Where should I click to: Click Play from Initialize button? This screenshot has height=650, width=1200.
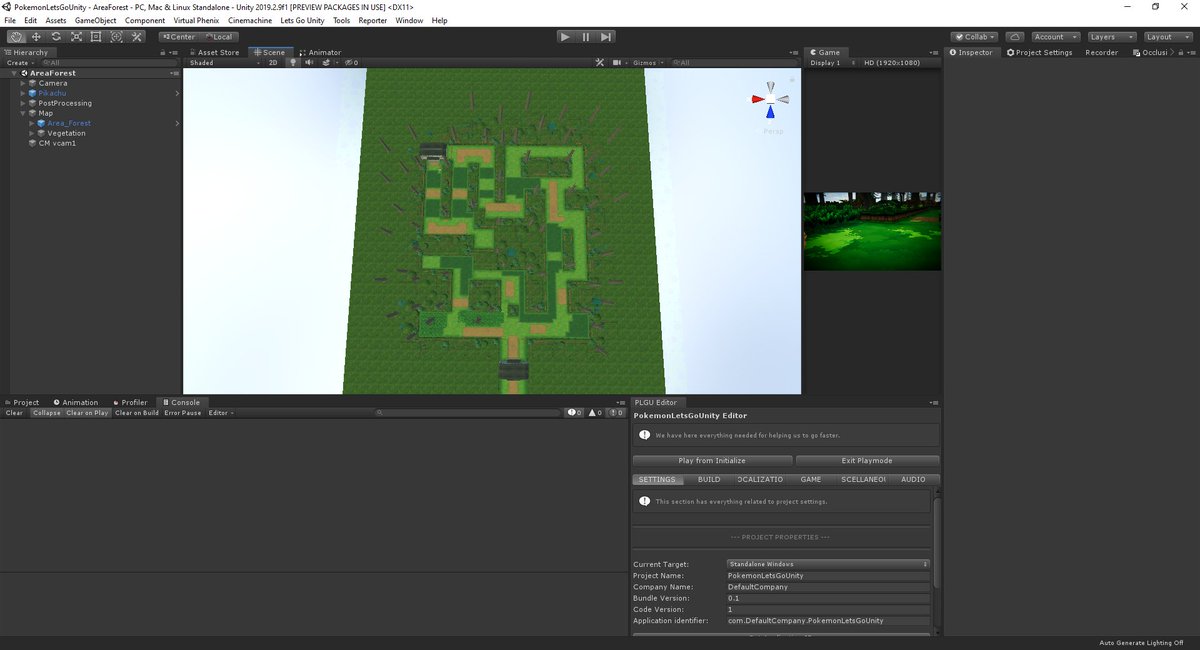click(x=712, y=461)
